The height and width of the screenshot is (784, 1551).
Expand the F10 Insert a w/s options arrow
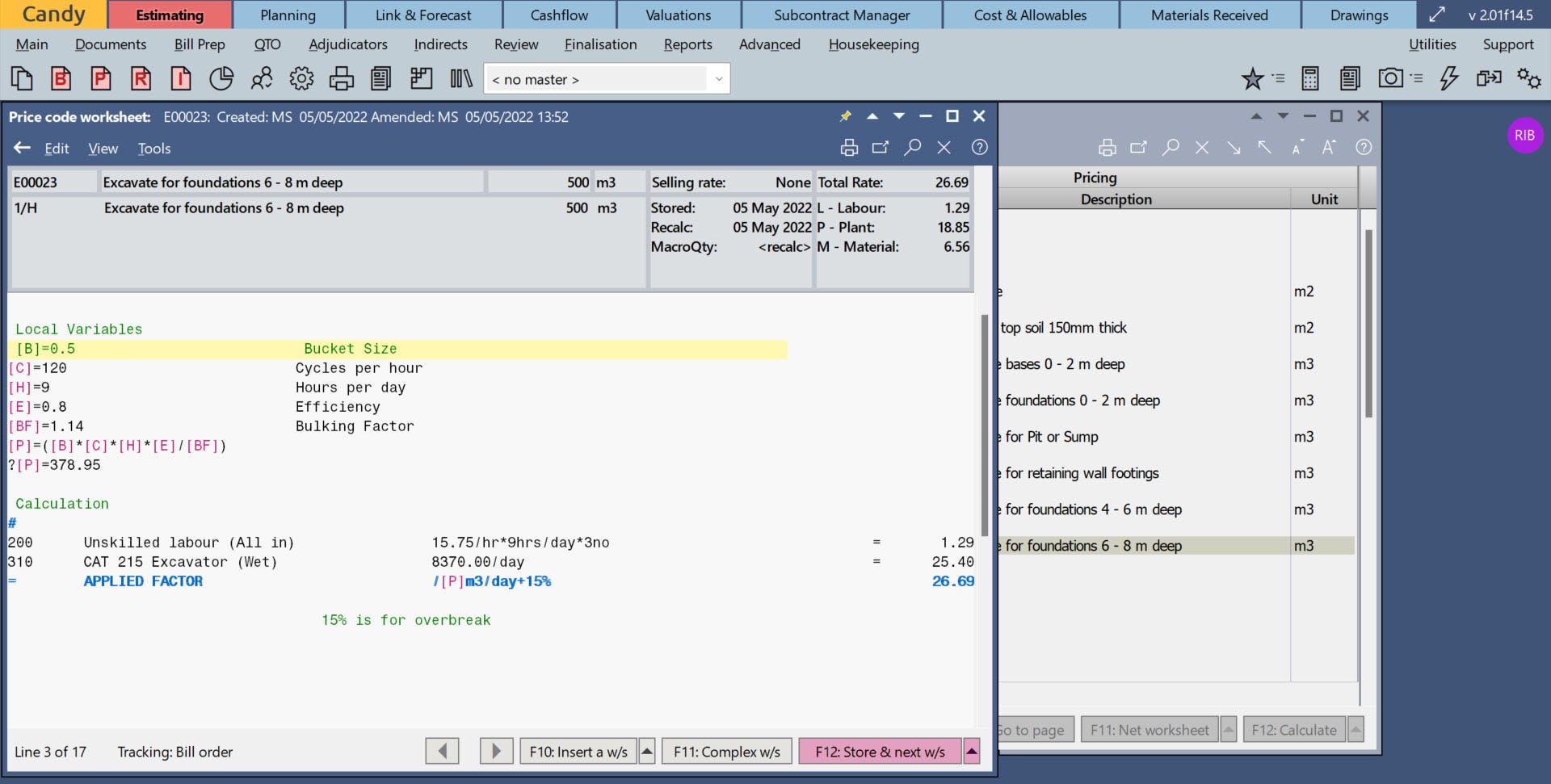[647, 752]
